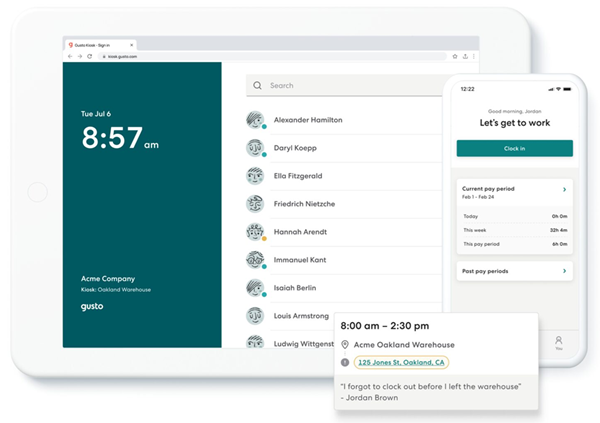Choose Hannah Arendt from the list
Image resolution: width=600 pixels, height=423 pixels.
300,232
